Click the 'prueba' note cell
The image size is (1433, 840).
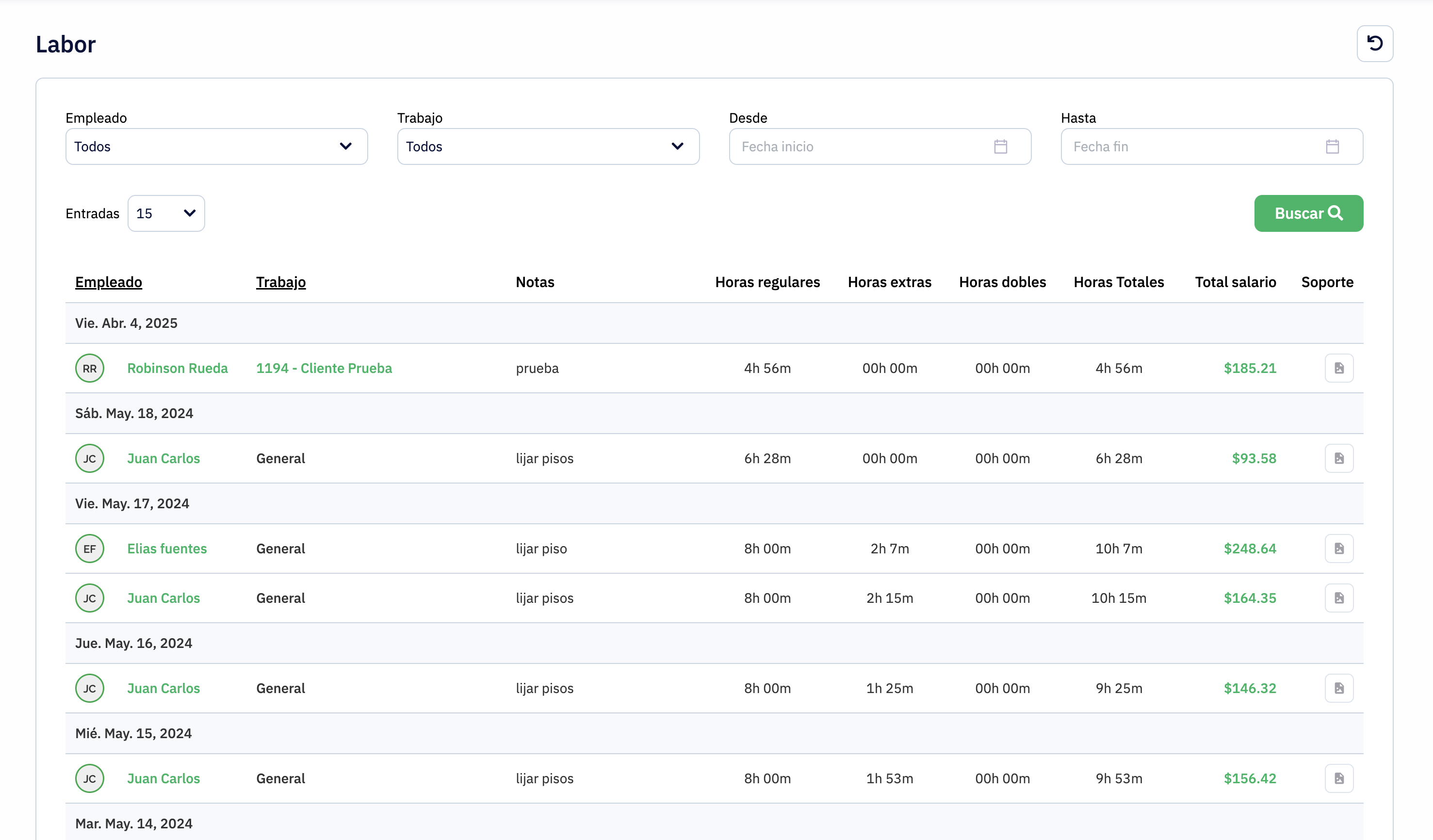(x=537, y=368)
